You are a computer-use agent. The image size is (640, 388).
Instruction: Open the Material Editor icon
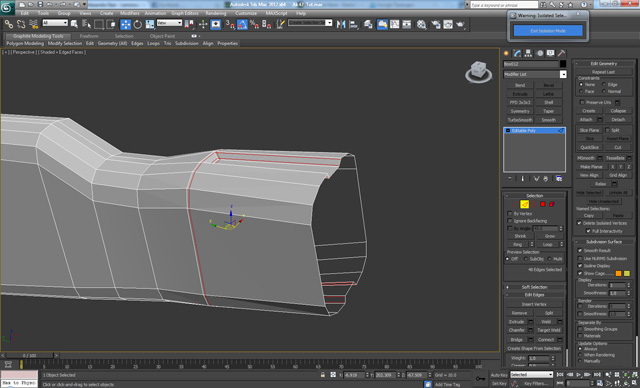(421, 24)
